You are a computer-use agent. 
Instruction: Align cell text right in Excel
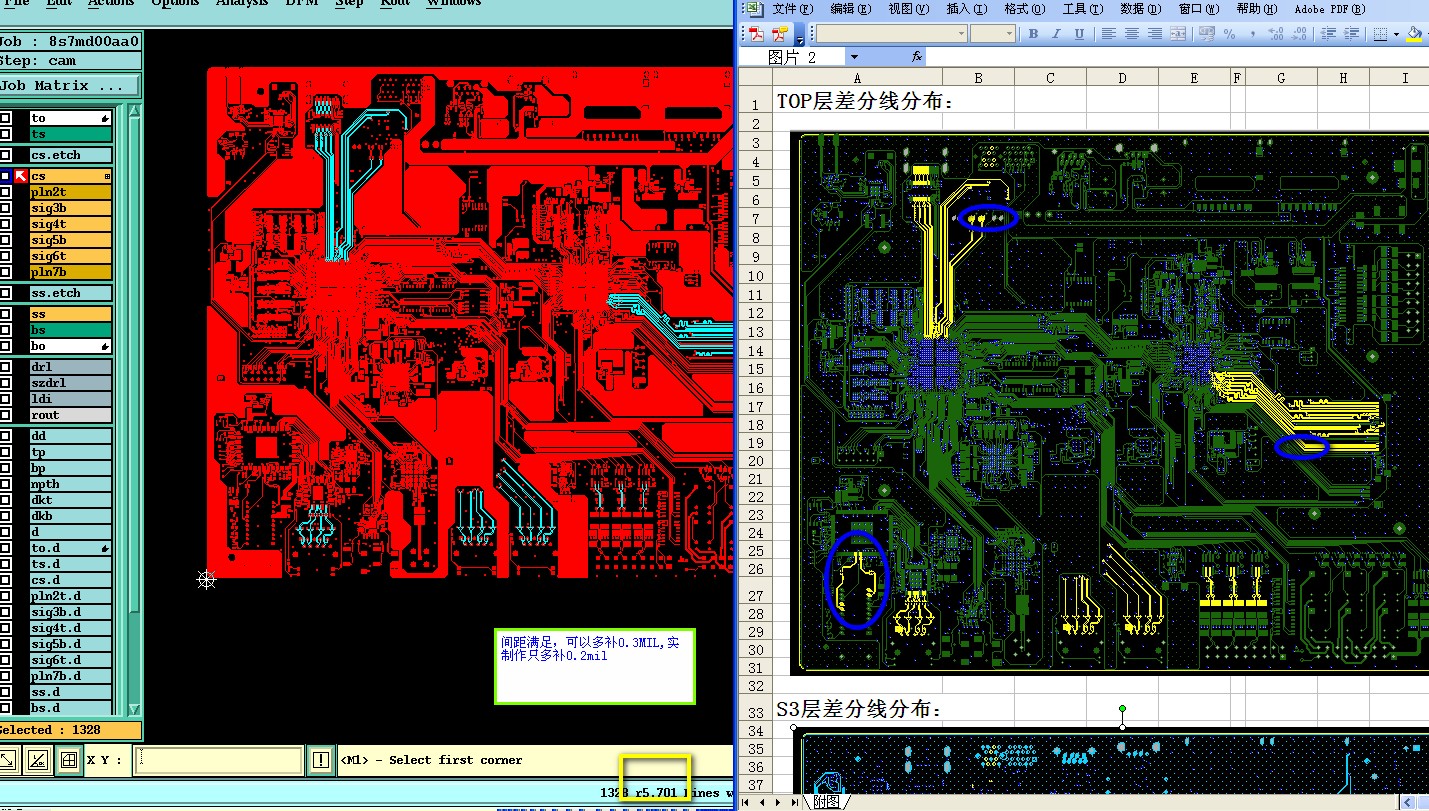1155,34
